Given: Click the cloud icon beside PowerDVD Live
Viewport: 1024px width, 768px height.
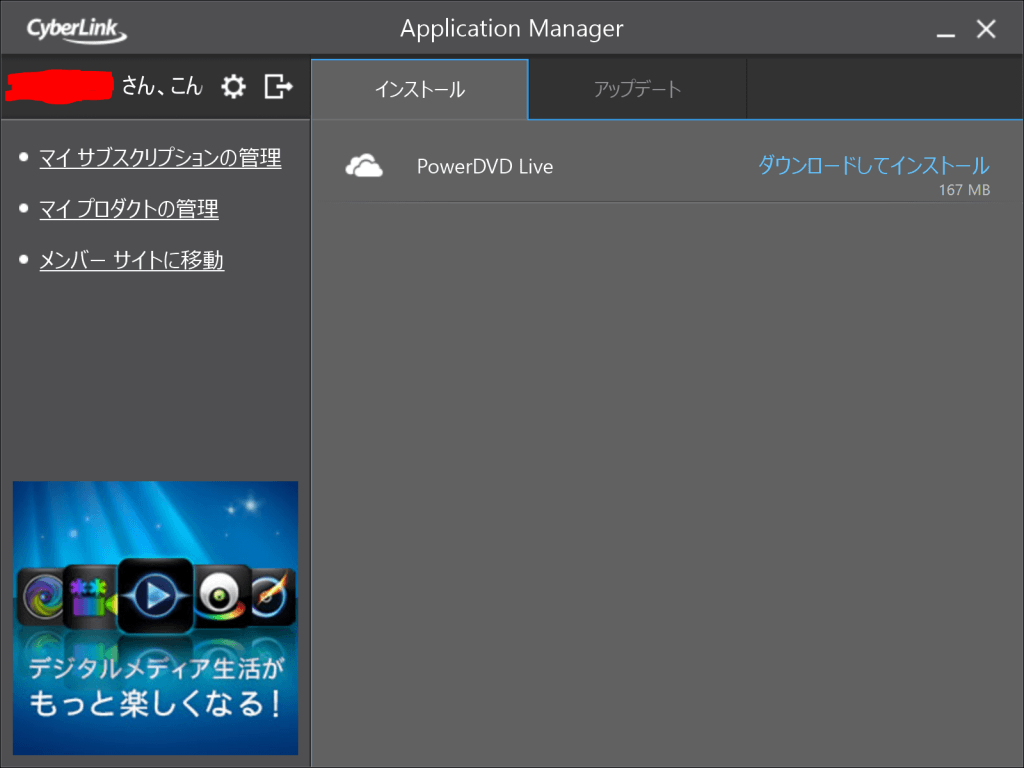Looking at the screenshot, I should click(364, 166).
